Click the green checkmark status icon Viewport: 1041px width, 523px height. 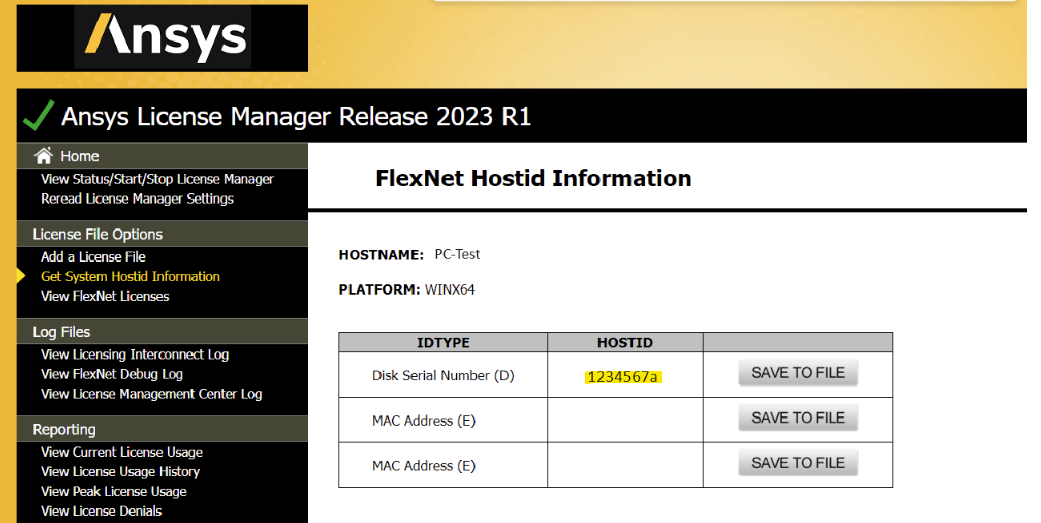(38, 116)
